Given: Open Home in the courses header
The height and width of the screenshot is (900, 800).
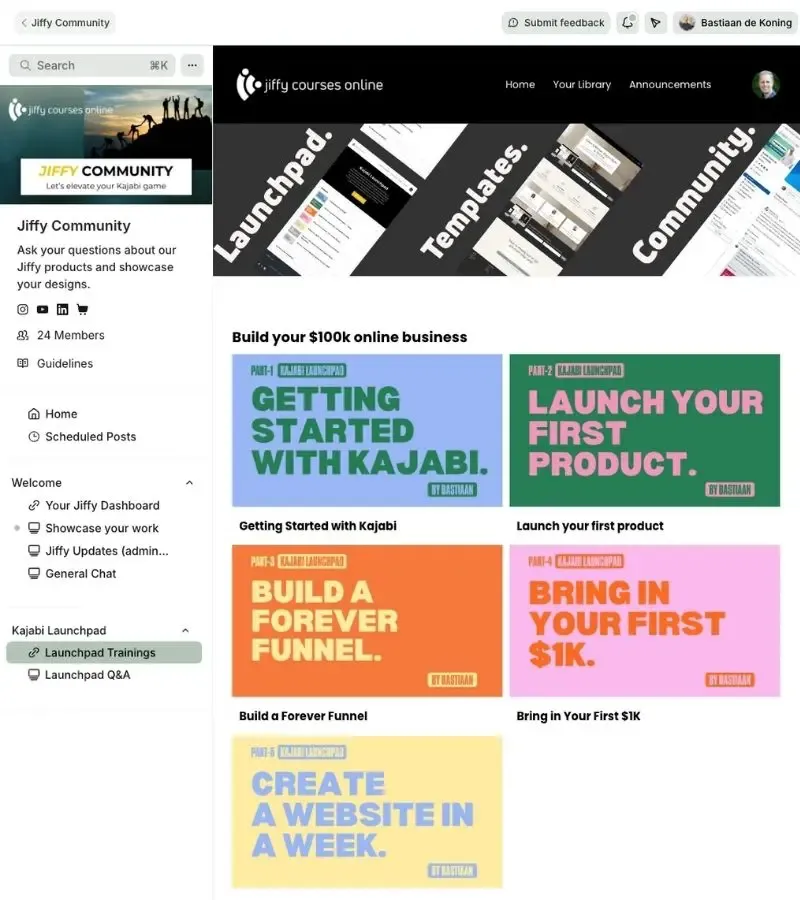Looking at the screenshot, I should 520,84.
